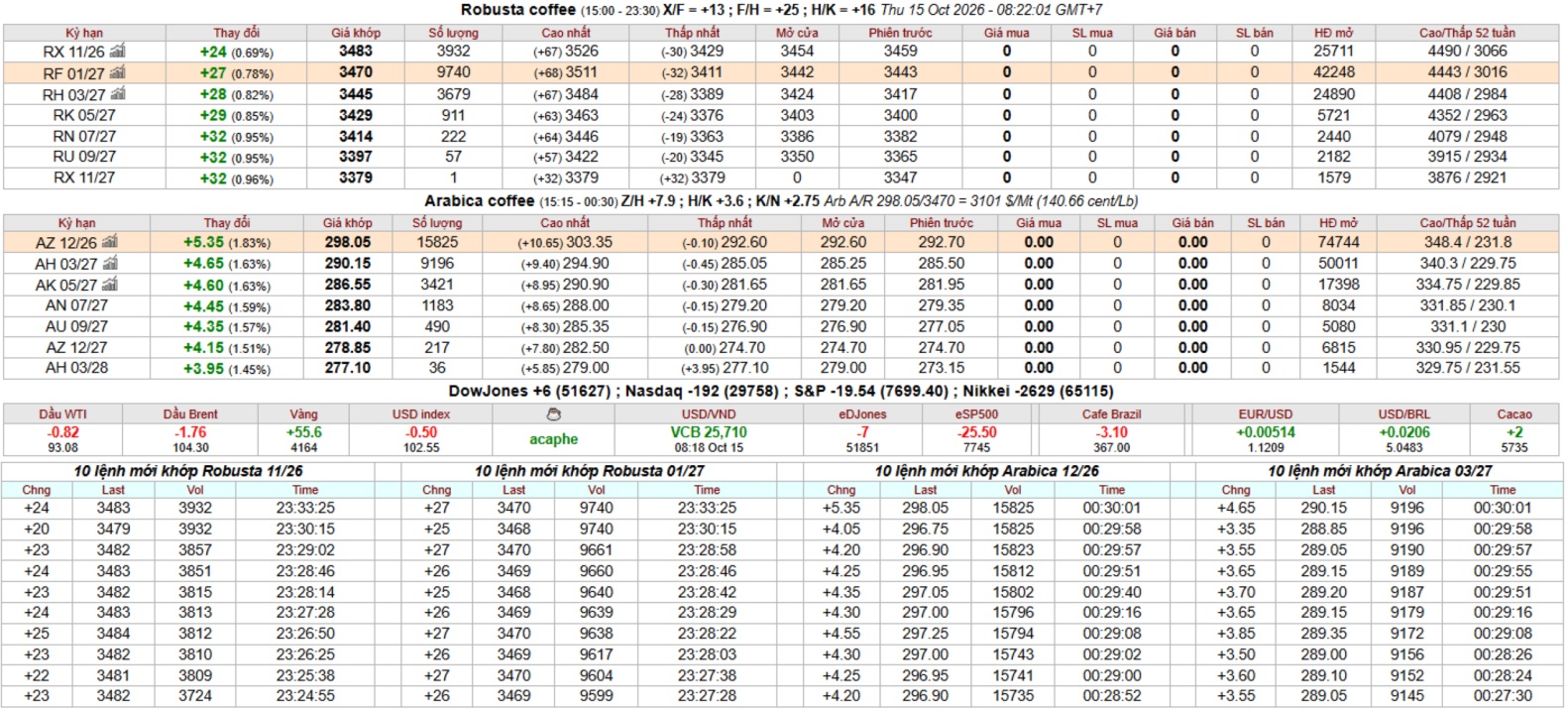Click the Arabica coffee section title
Screen dimensions: 1568x711
tap(480, 201)
